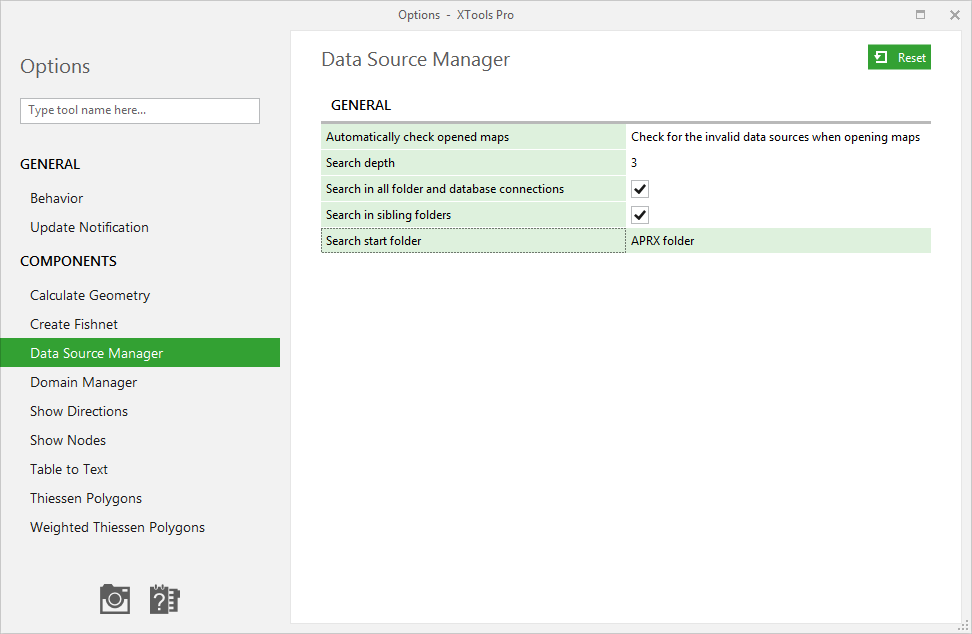The image size is (972, 634).
Task: Click the Reset button
Action: pyautogui.click(x=899, y=58)
